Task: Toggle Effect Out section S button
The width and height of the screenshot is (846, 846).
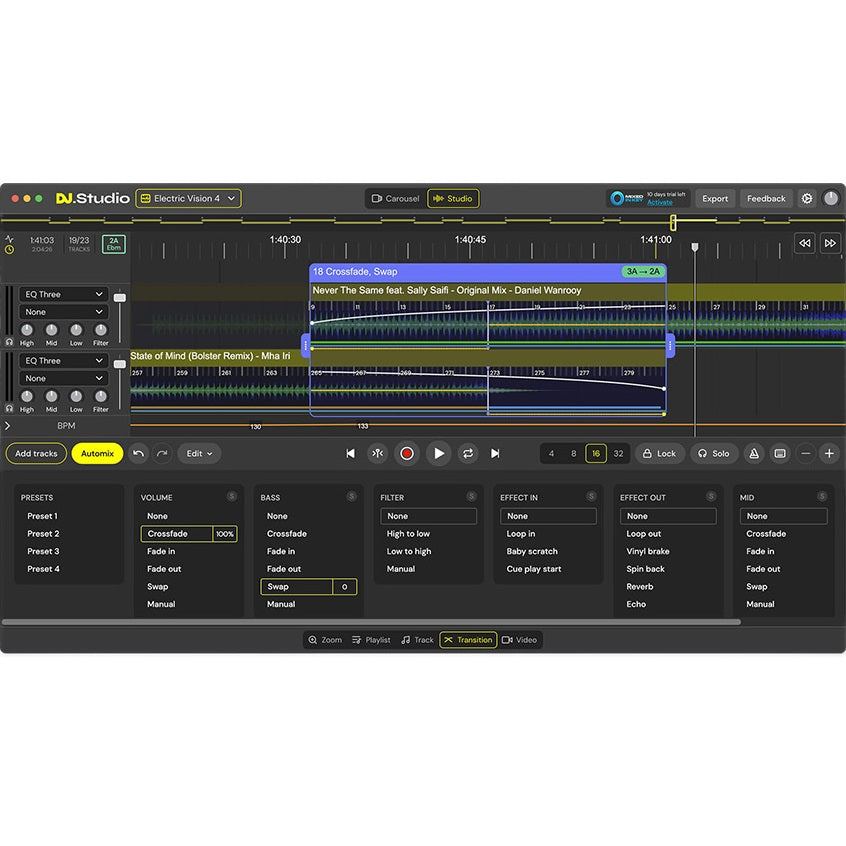Action: 711,496
